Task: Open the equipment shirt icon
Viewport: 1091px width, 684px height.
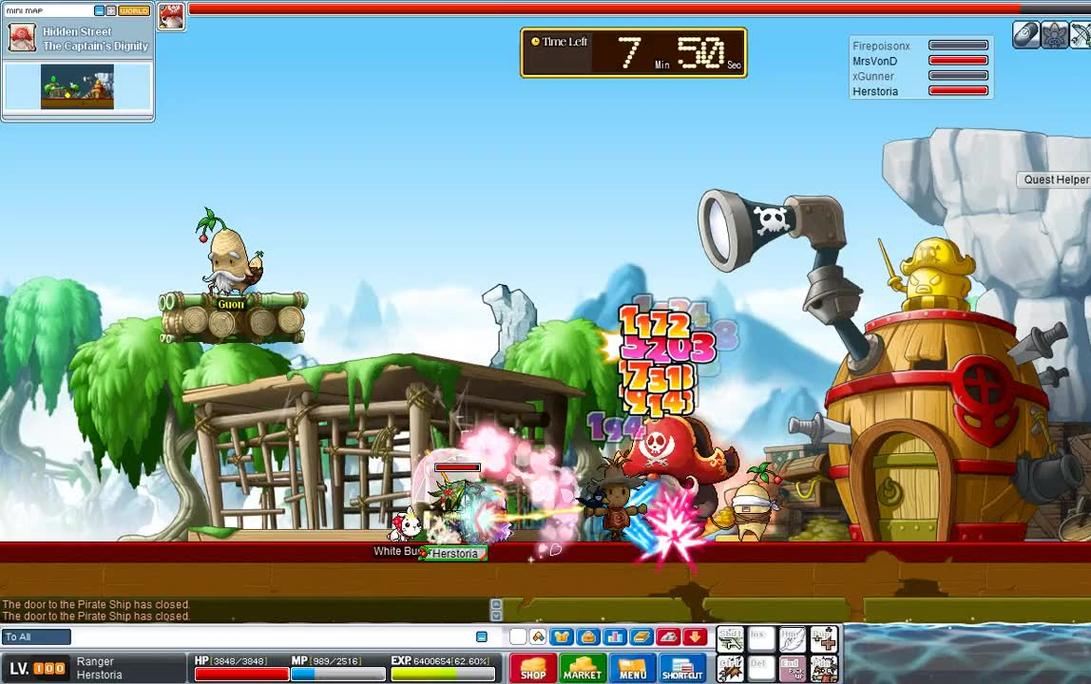Action: [x=562, y=637]
